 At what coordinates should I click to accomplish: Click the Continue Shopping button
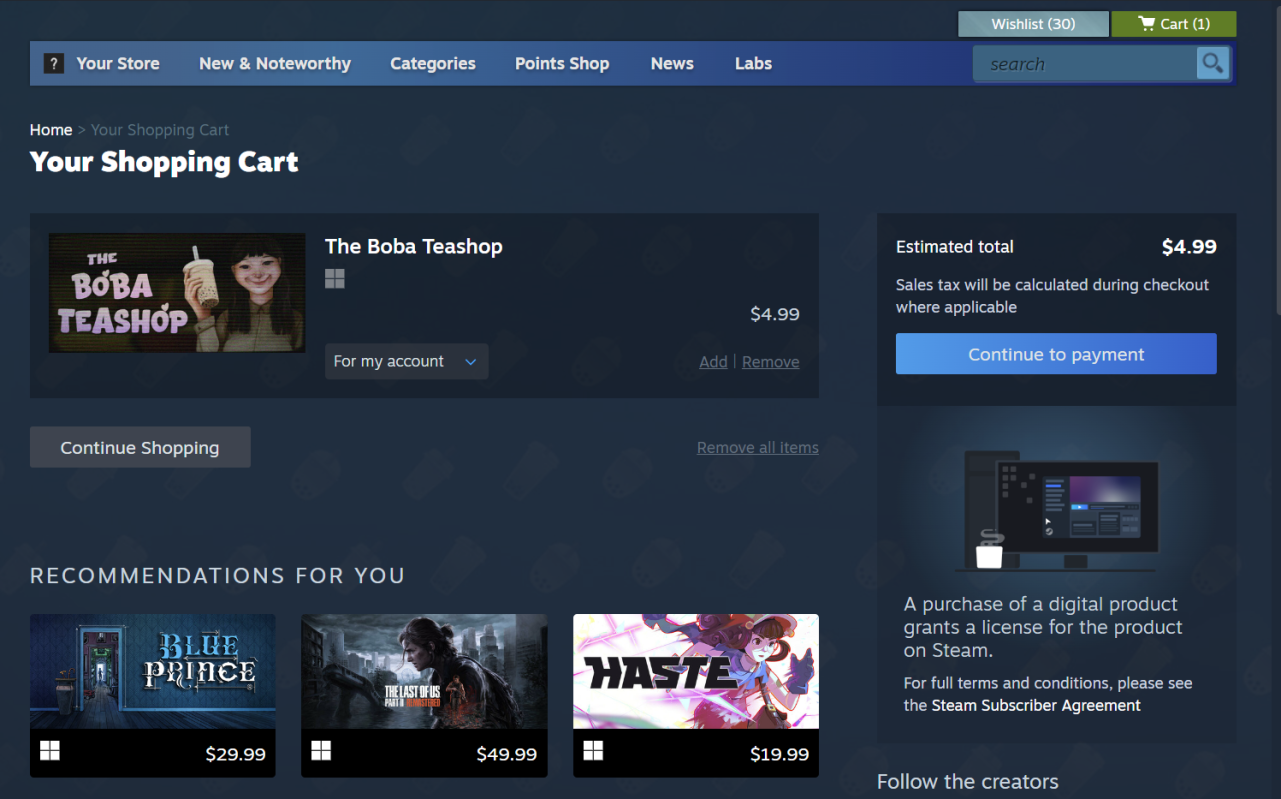tap(140, 448)
